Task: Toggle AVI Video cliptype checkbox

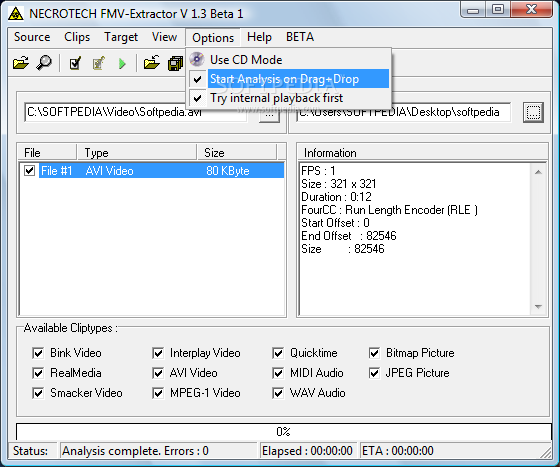Action: (x=158, y=373)
